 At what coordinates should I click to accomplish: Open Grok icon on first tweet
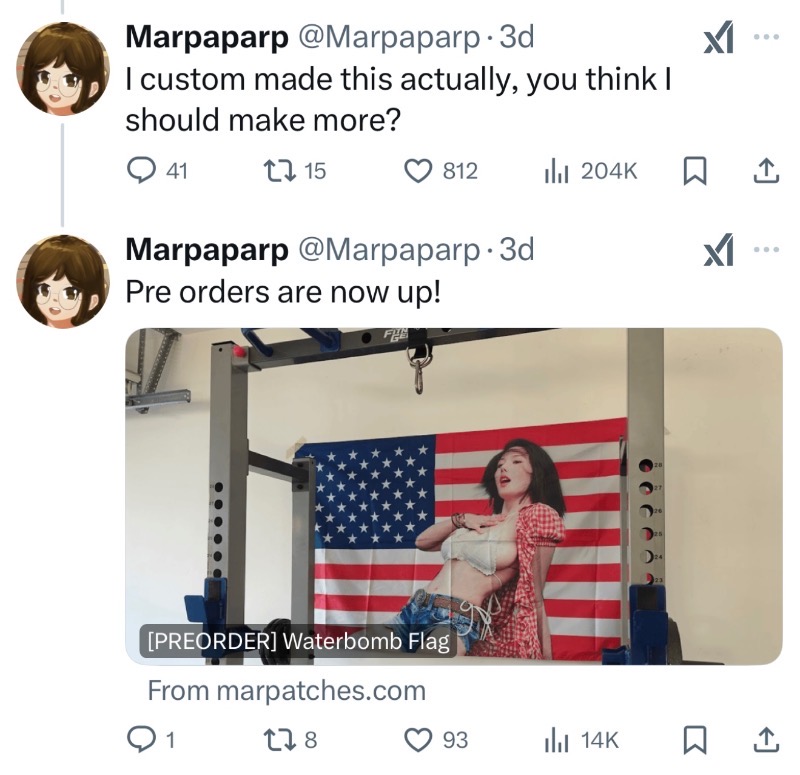(718, 37)
